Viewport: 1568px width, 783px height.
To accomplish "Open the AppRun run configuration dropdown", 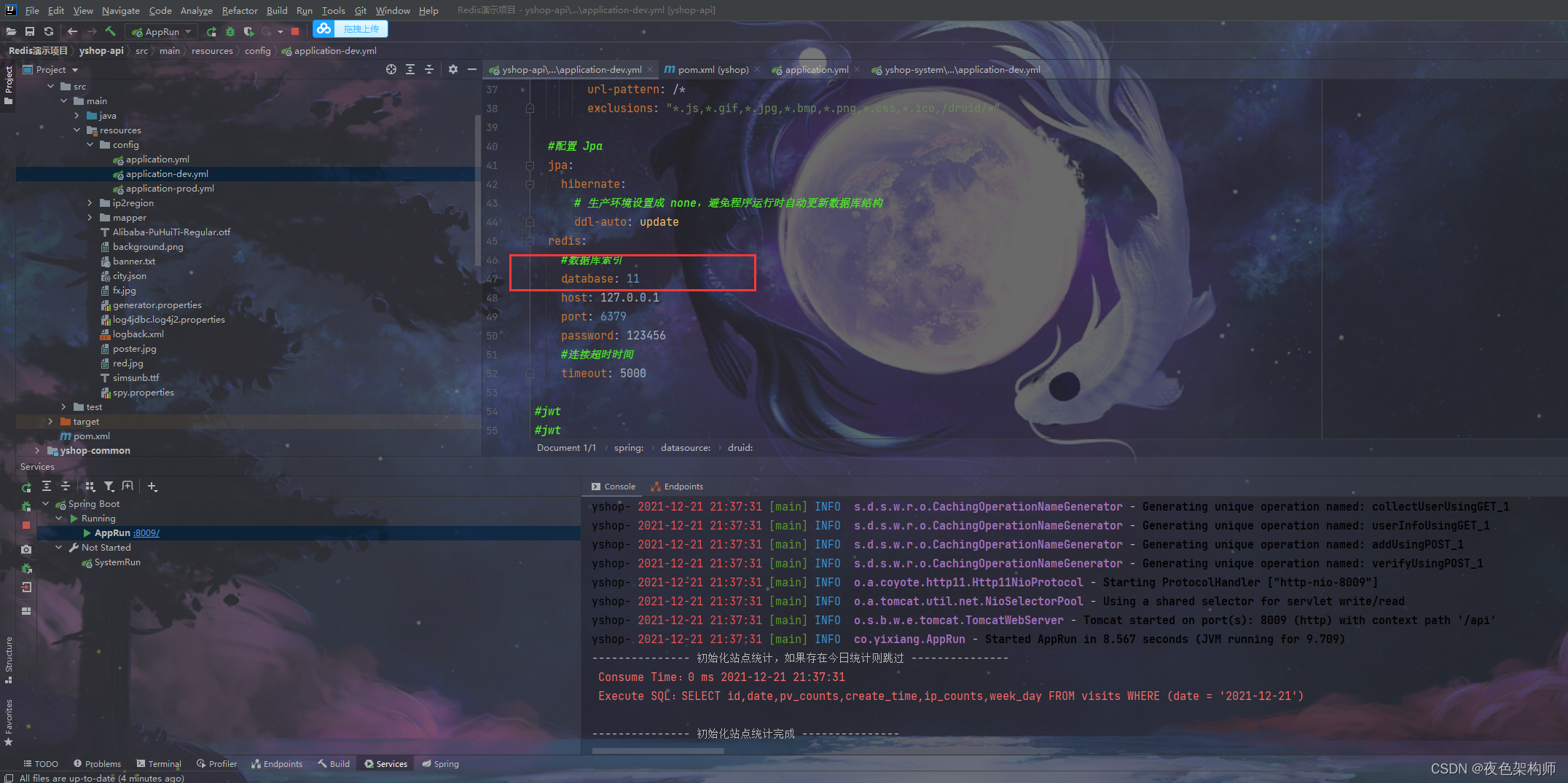I will pos(162,31).
